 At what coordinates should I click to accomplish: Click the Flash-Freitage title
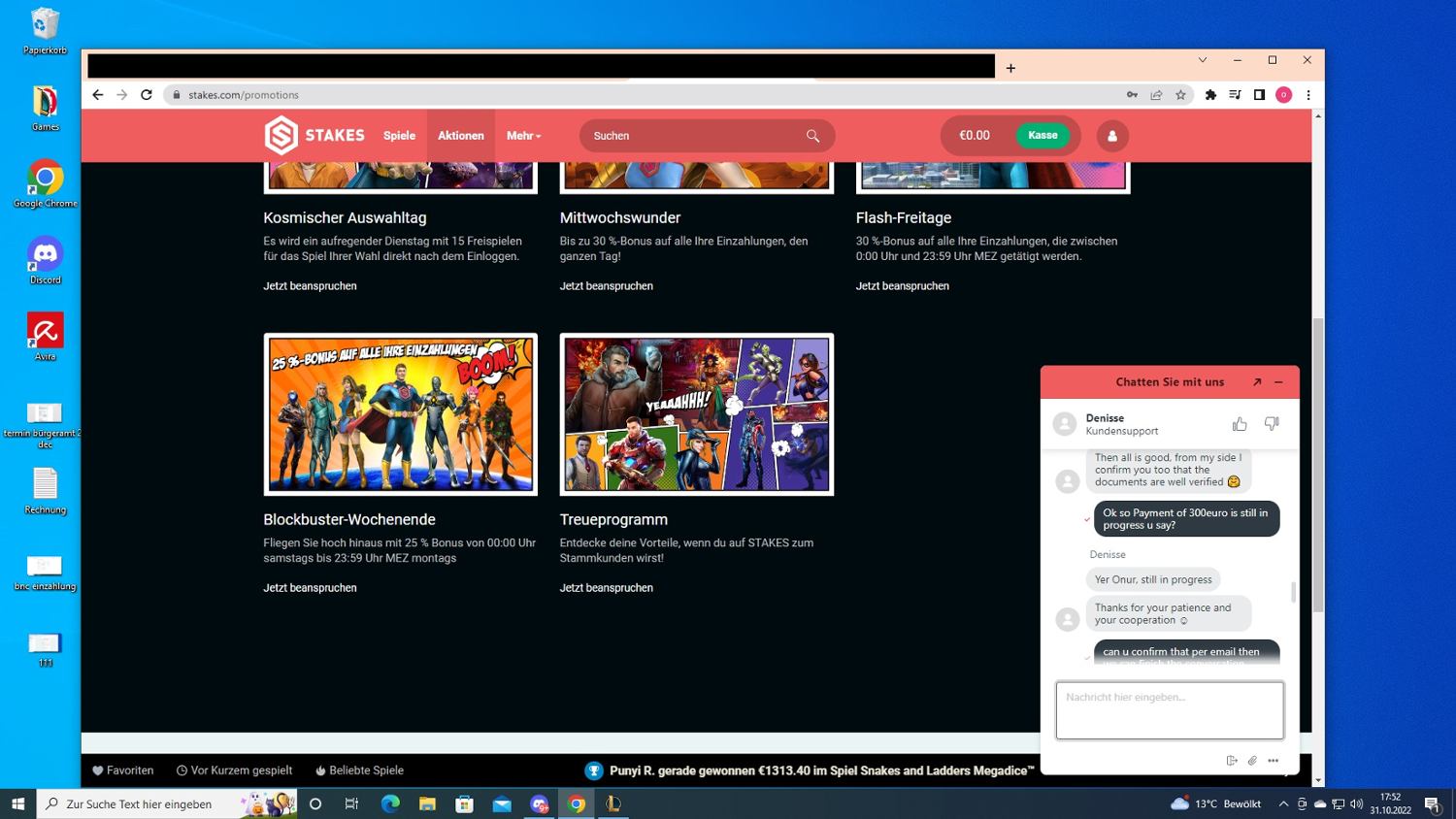(x=903, y=218)
